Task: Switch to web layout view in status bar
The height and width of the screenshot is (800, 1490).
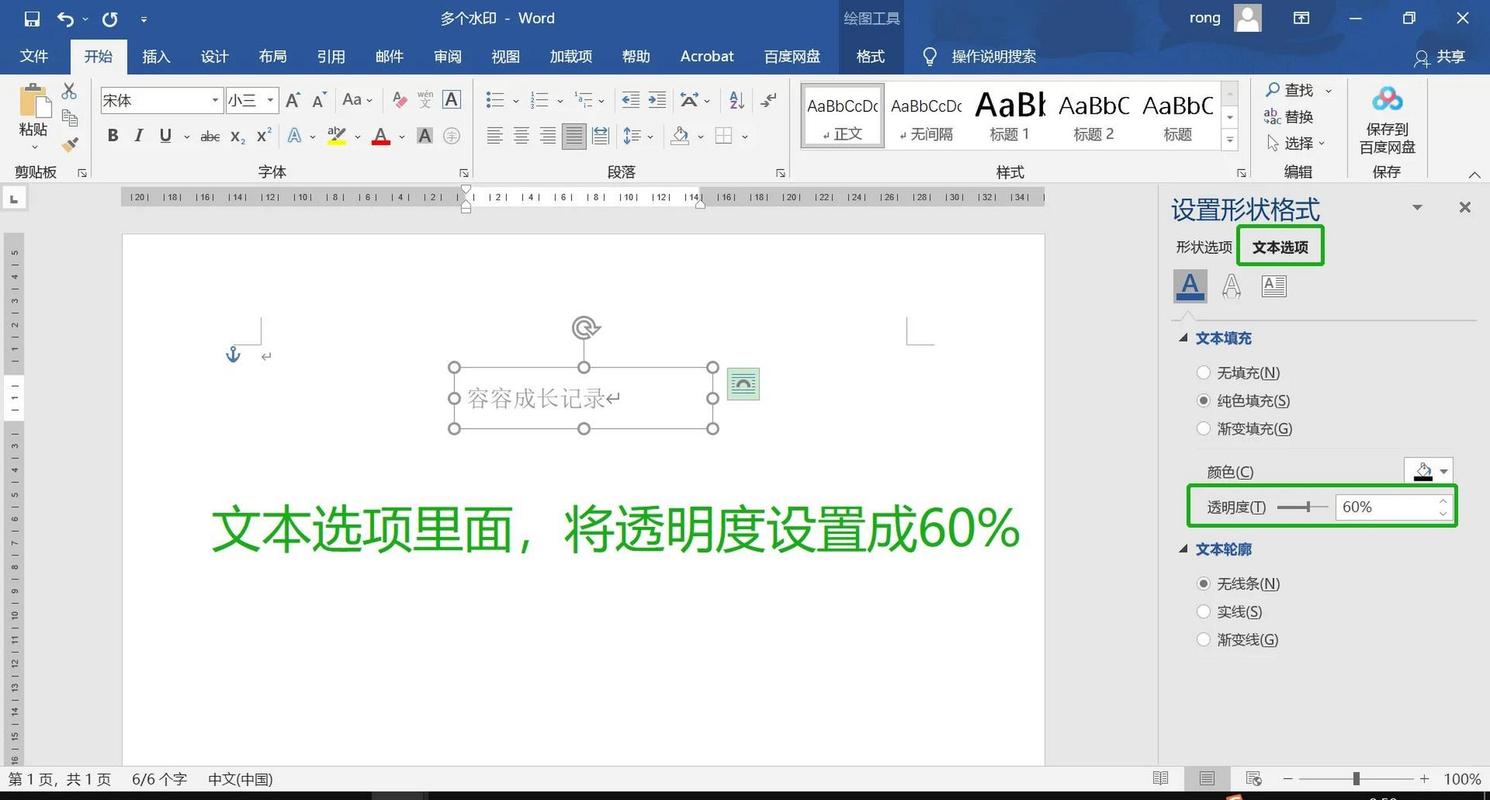Action: tap(1253, 779)
